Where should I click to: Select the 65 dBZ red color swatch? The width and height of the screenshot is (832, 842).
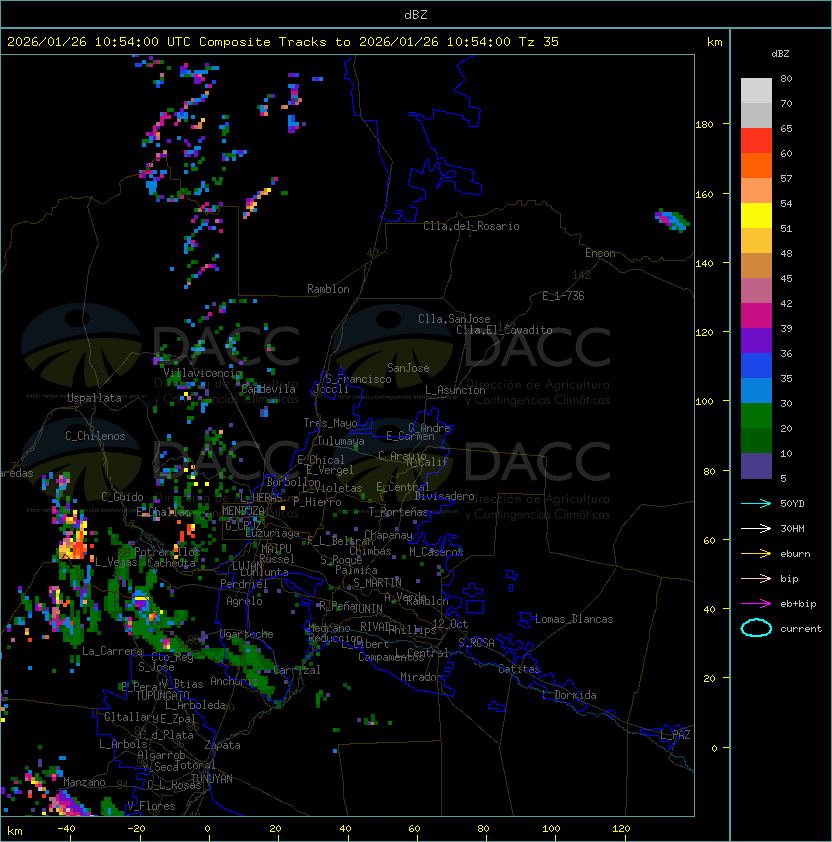(756, 141)
